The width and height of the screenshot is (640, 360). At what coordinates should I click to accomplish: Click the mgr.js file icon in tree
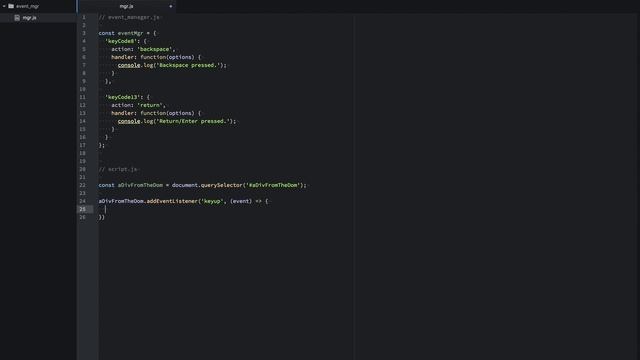point(17,18)
